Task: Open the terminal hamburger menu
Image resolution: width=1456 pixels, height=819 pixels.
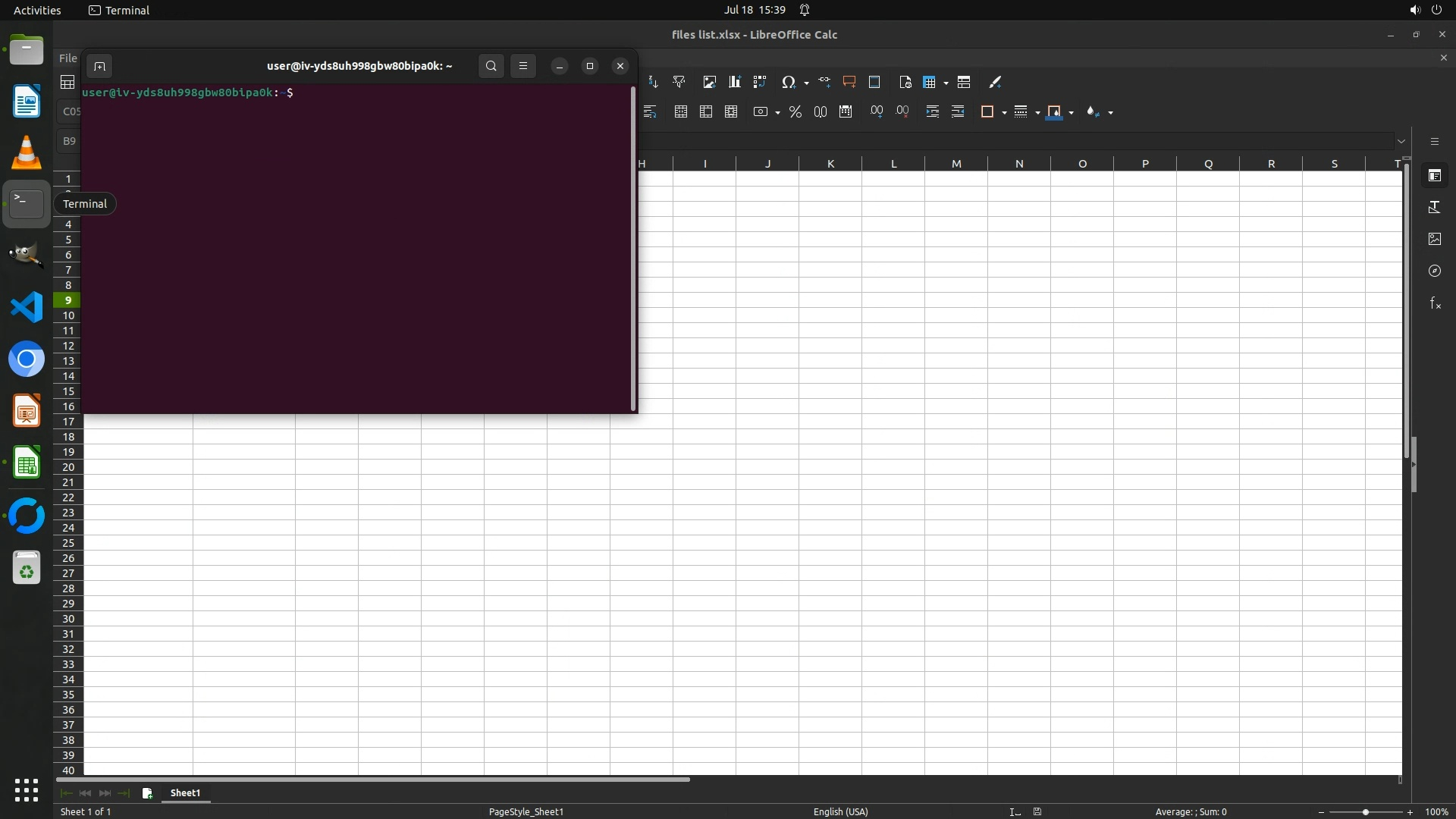Action: click(522, 66)
